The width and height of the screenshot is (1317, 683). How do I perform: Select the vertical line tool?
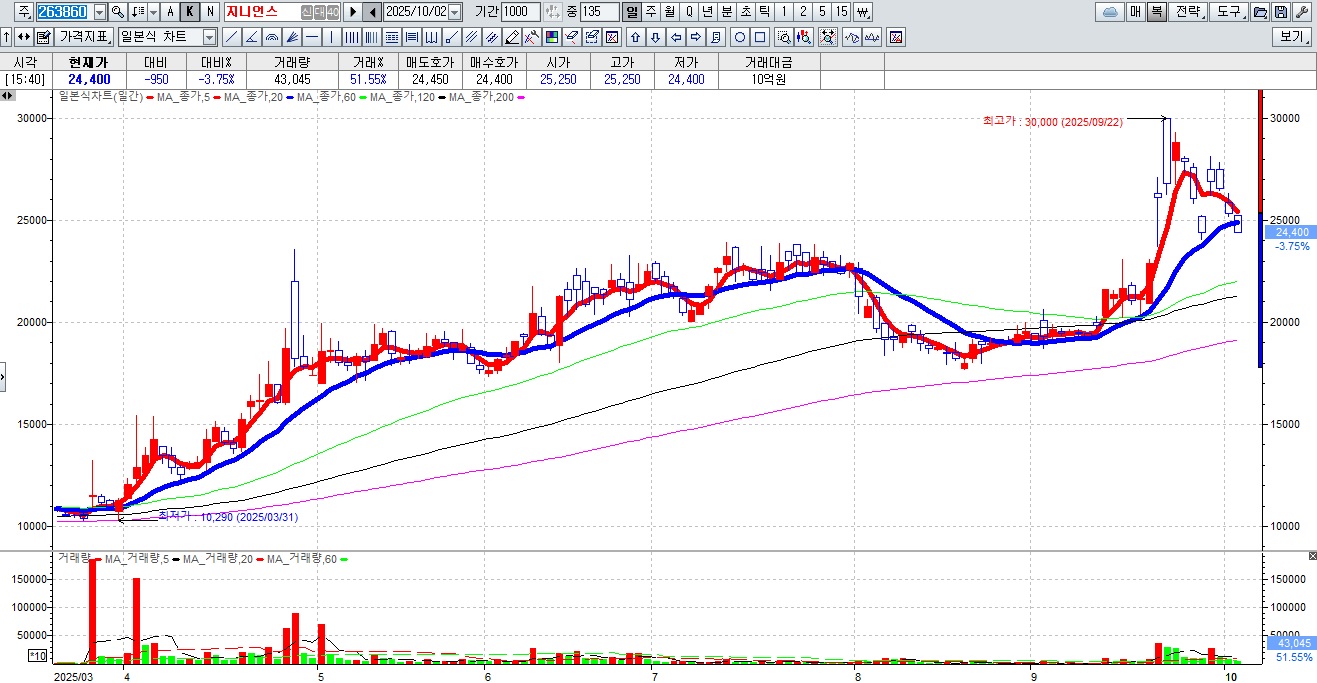click(331, 37)
